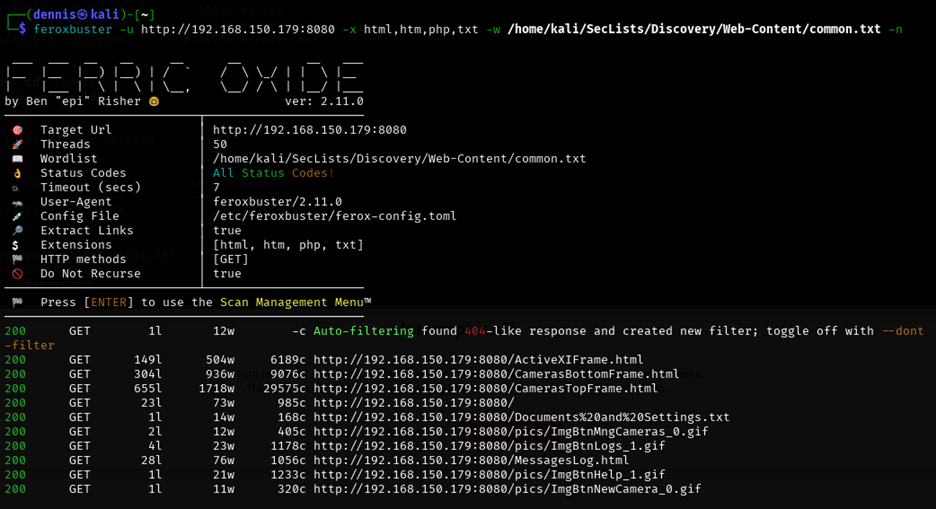Click the target icon beside Target Url
This screenshot has width=936, height=509.
point(17,130)
